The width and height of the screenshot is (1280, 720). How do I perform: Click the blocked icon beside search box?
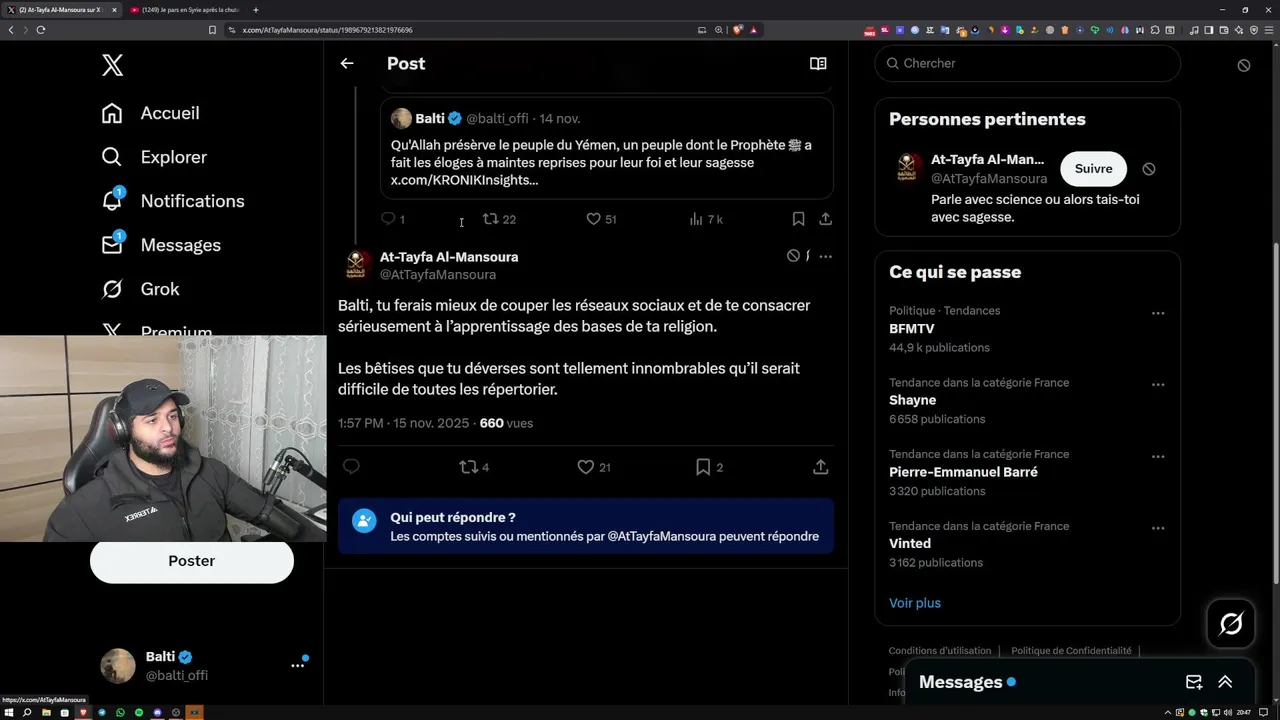[1244, 65]
